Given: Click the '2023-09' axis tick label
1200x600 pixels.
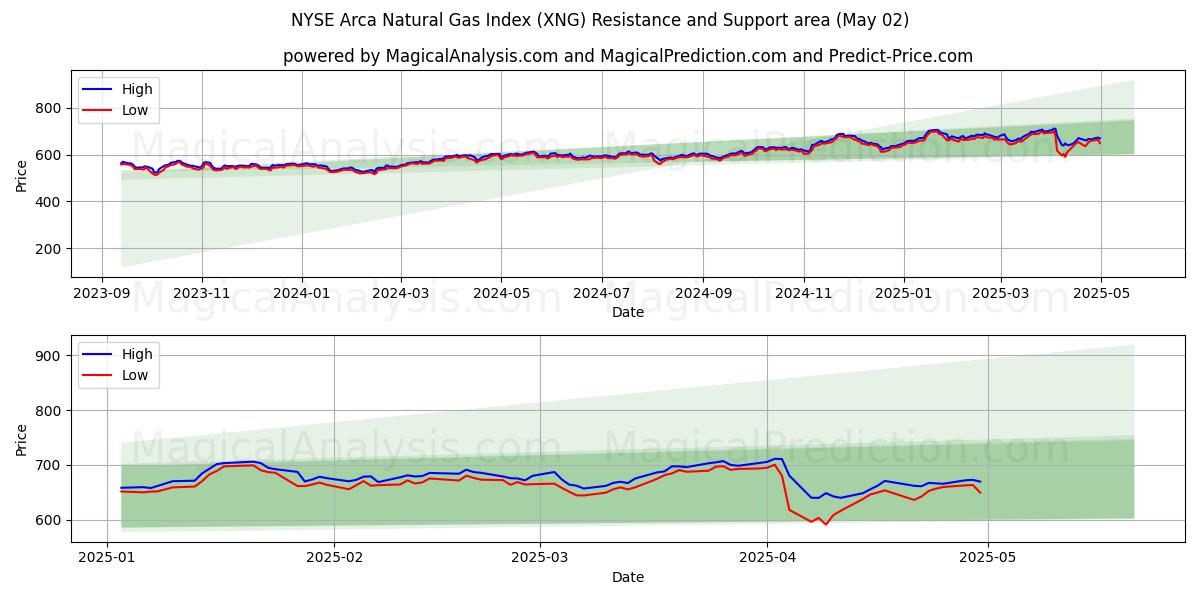Looking at the screenshot, I should point(101,294).
